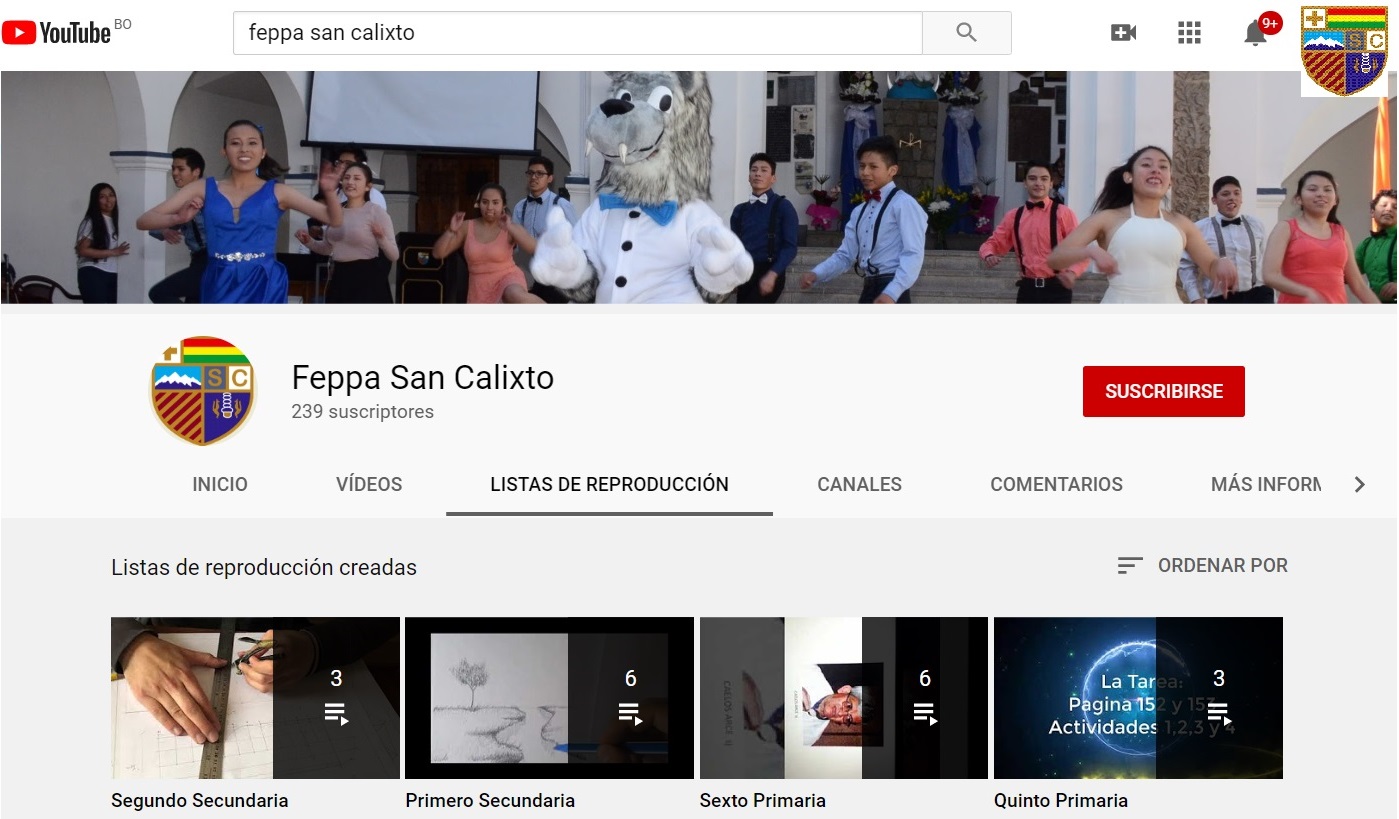This screenshot has height=819, width=1399.
Task: Click the SUSCRIBIRSE button
Action: click(x=1164, y=391)
